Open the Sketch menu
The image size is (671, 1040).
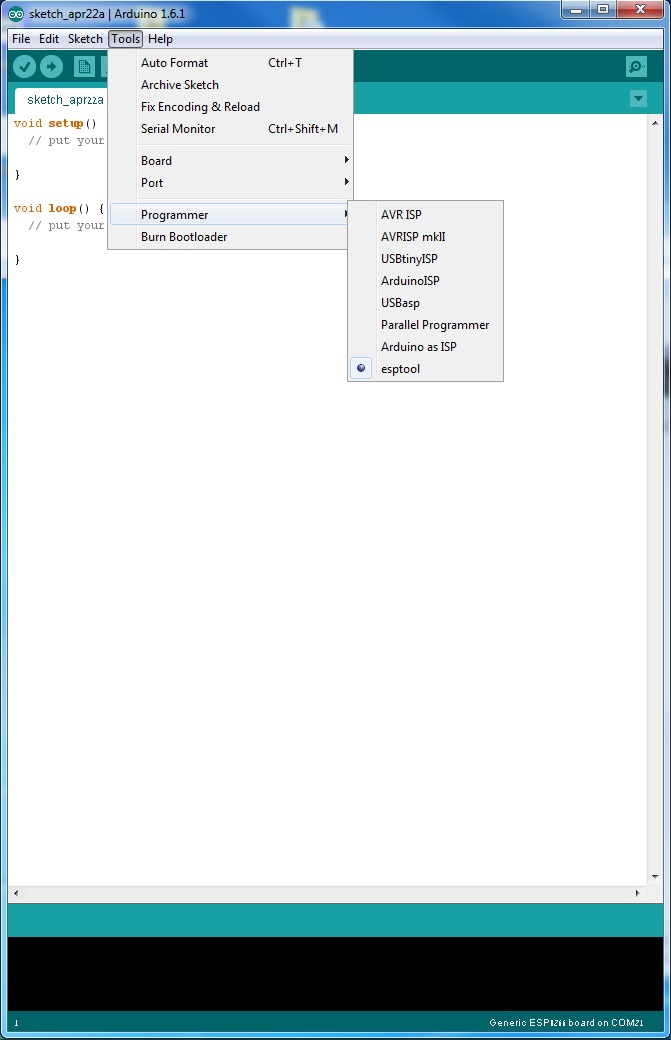86,38
